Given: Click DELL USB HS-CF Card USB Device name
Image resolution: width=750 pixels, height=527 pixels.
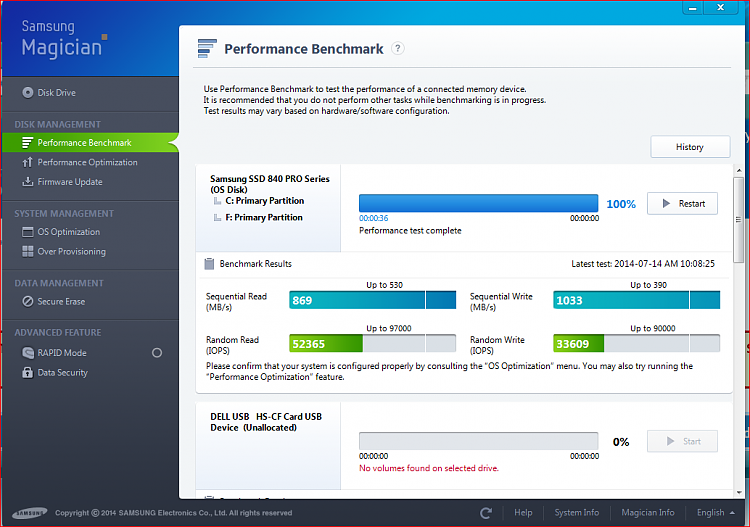Looking at the screenshot, I should tap(266, 422).
